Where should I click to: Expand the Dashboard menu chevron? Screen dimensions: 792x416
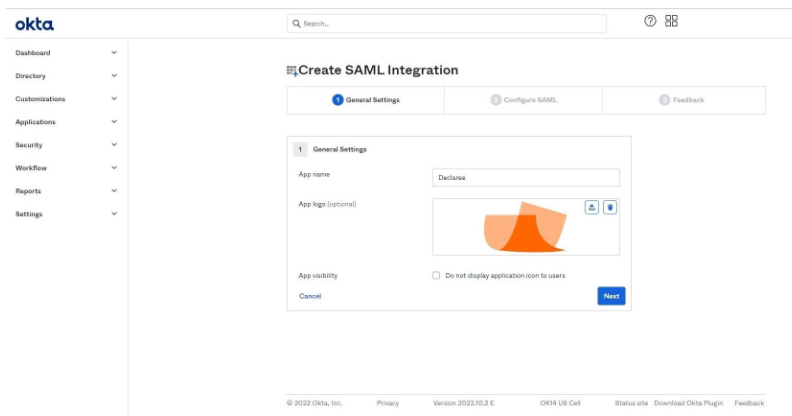point(114,53)
